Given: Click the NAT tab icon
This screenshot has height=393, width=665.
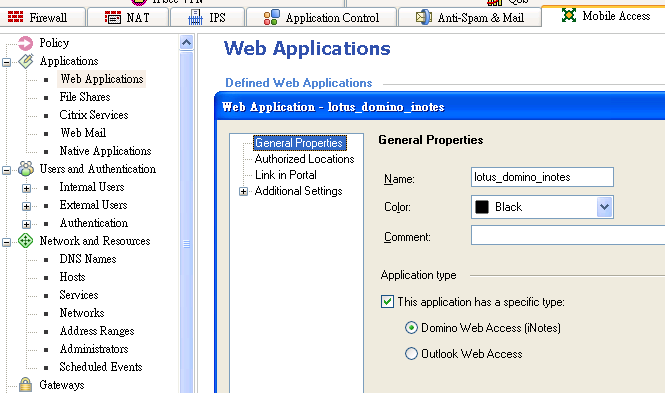Looking at the screenshot, I should tap(113, 17).
